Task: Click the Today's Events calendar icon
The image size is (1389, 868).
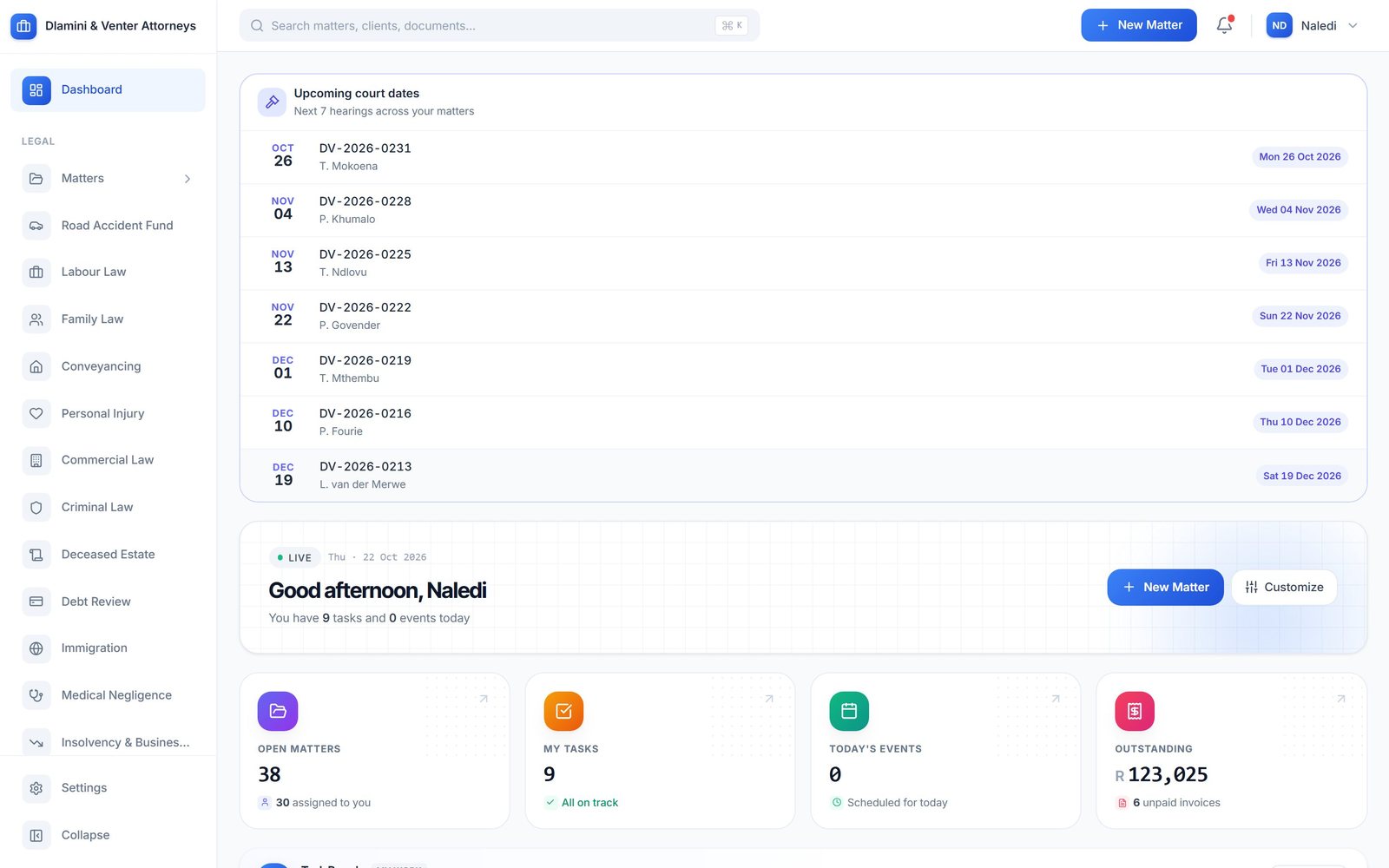Action: [849, 711]
